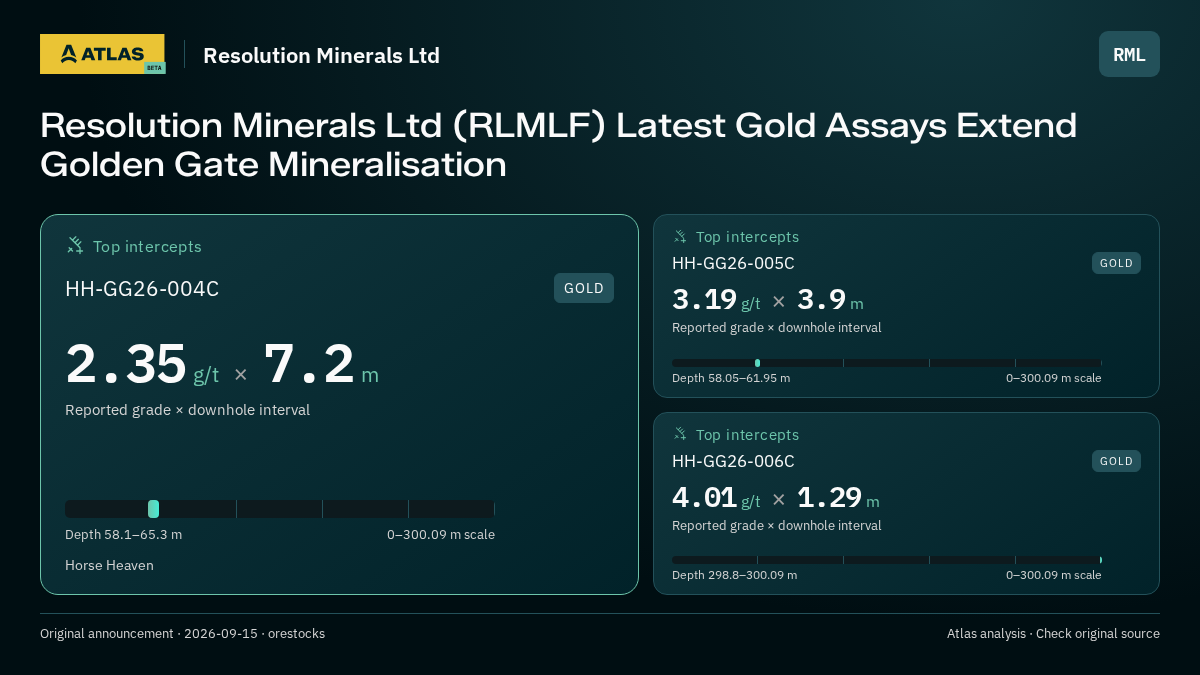The height and width of the screenshot is (675, 1200).
Task: Click the GOLD tag on HH-GG26-006C
Action: tap(1116, 461)
